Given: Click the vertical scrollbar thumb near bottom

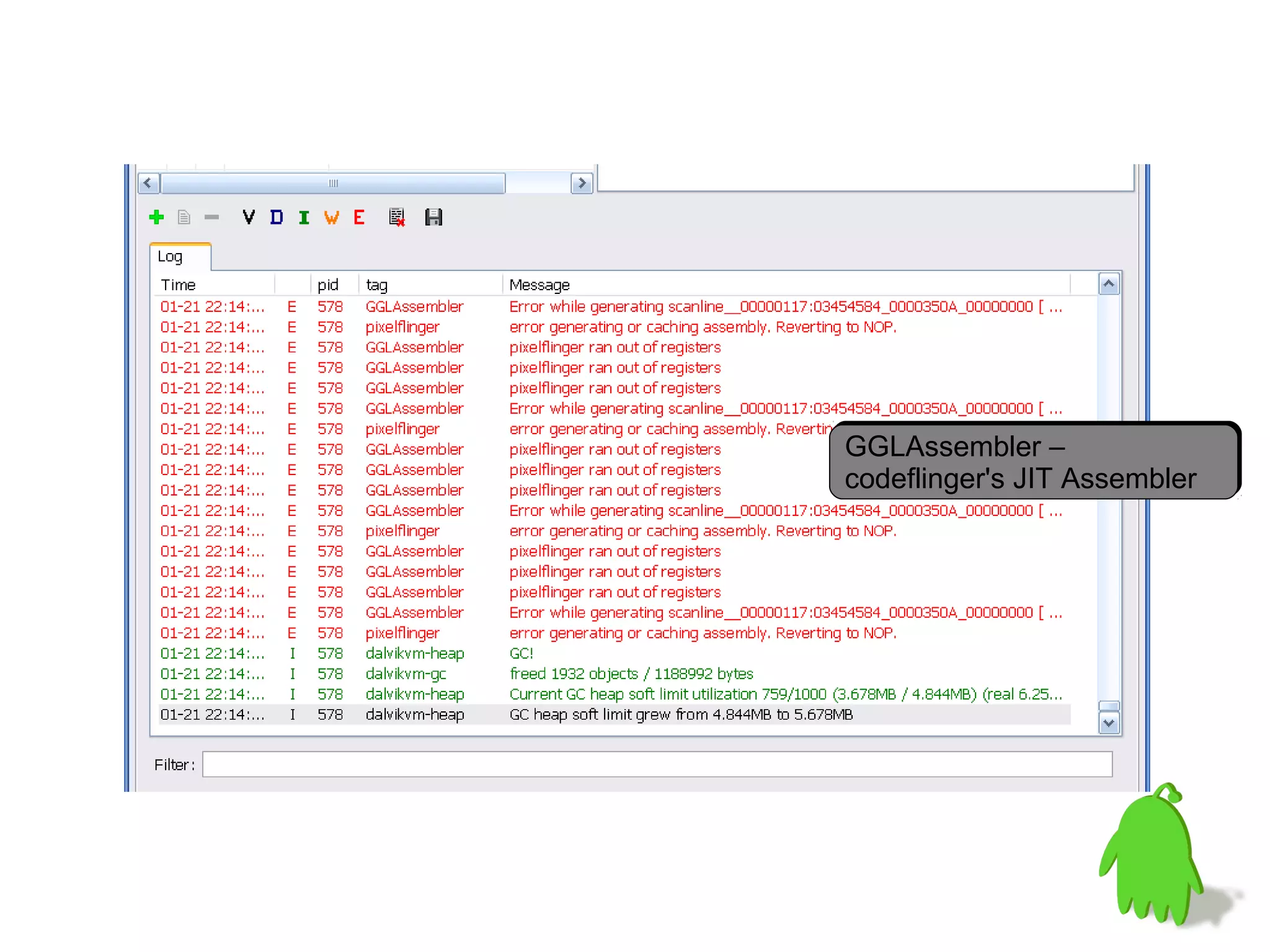Looking at the screenshot, I should 1109,706.
